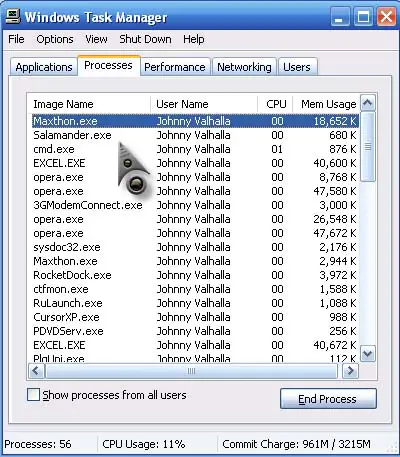Click the Processes: 56 status entry

pos(38,444)
